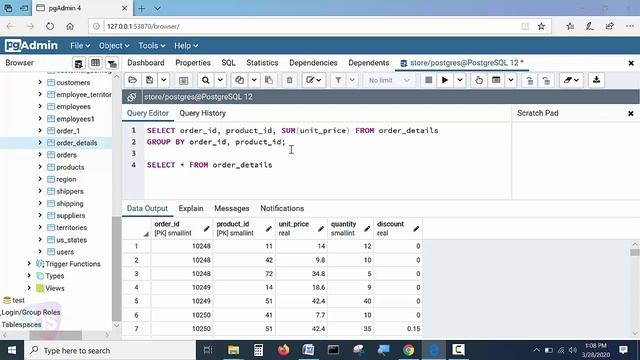Open the Object menu
This screenshot has width=640, height=360.
114,46
